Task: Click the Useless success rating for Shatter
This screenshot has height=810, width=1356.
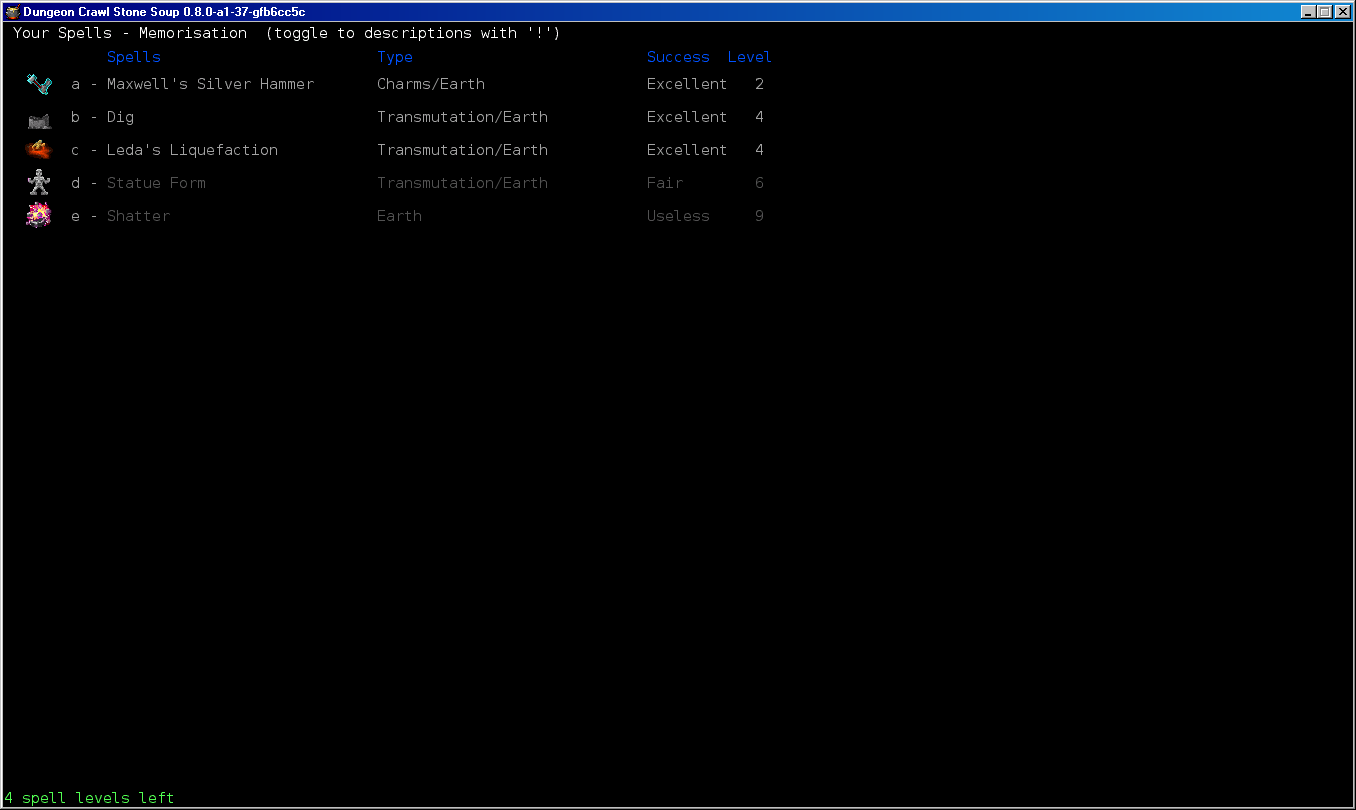Action: (x=678, y=216)
